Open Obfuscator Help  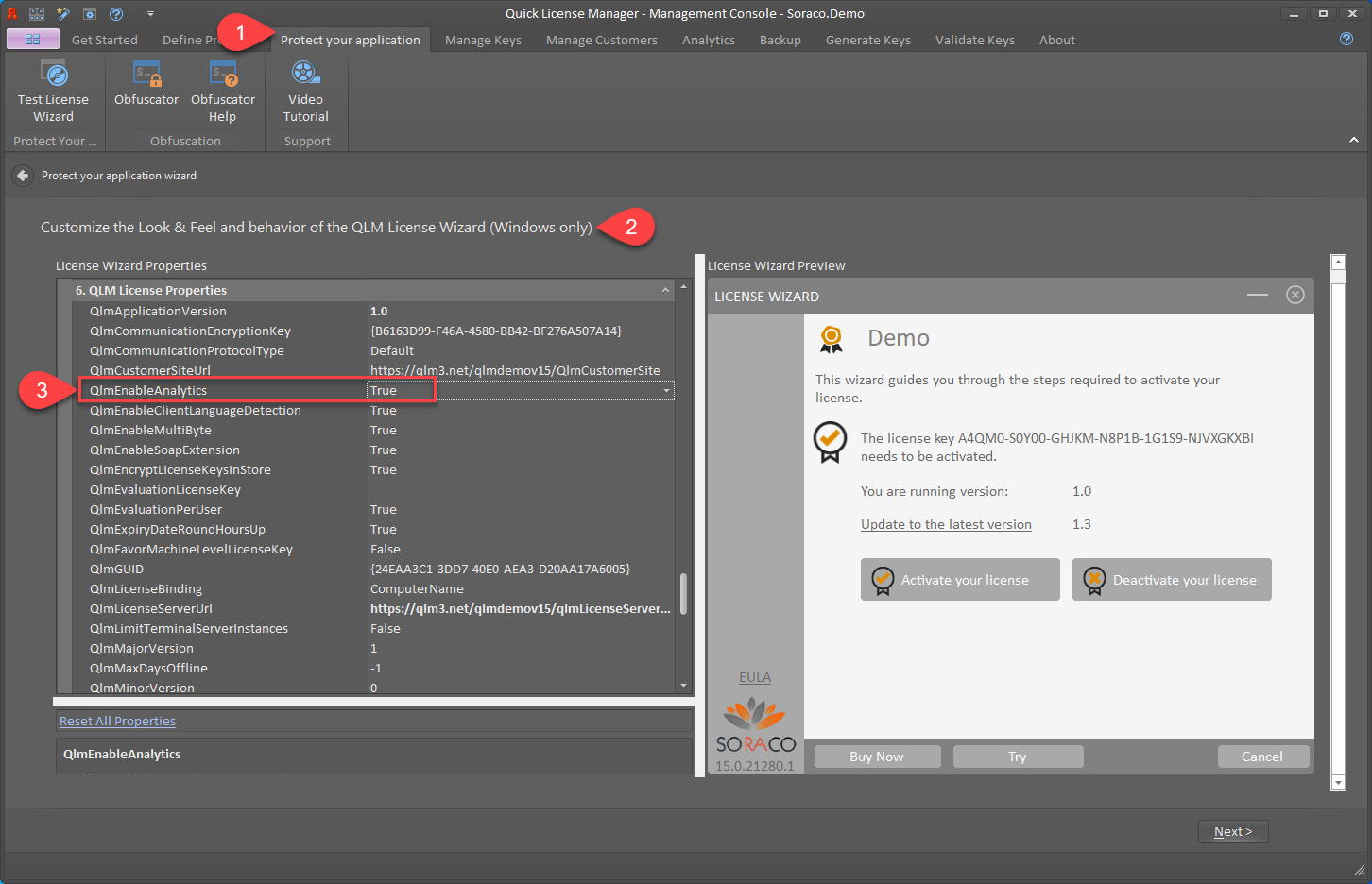click(x=223, y=92)
